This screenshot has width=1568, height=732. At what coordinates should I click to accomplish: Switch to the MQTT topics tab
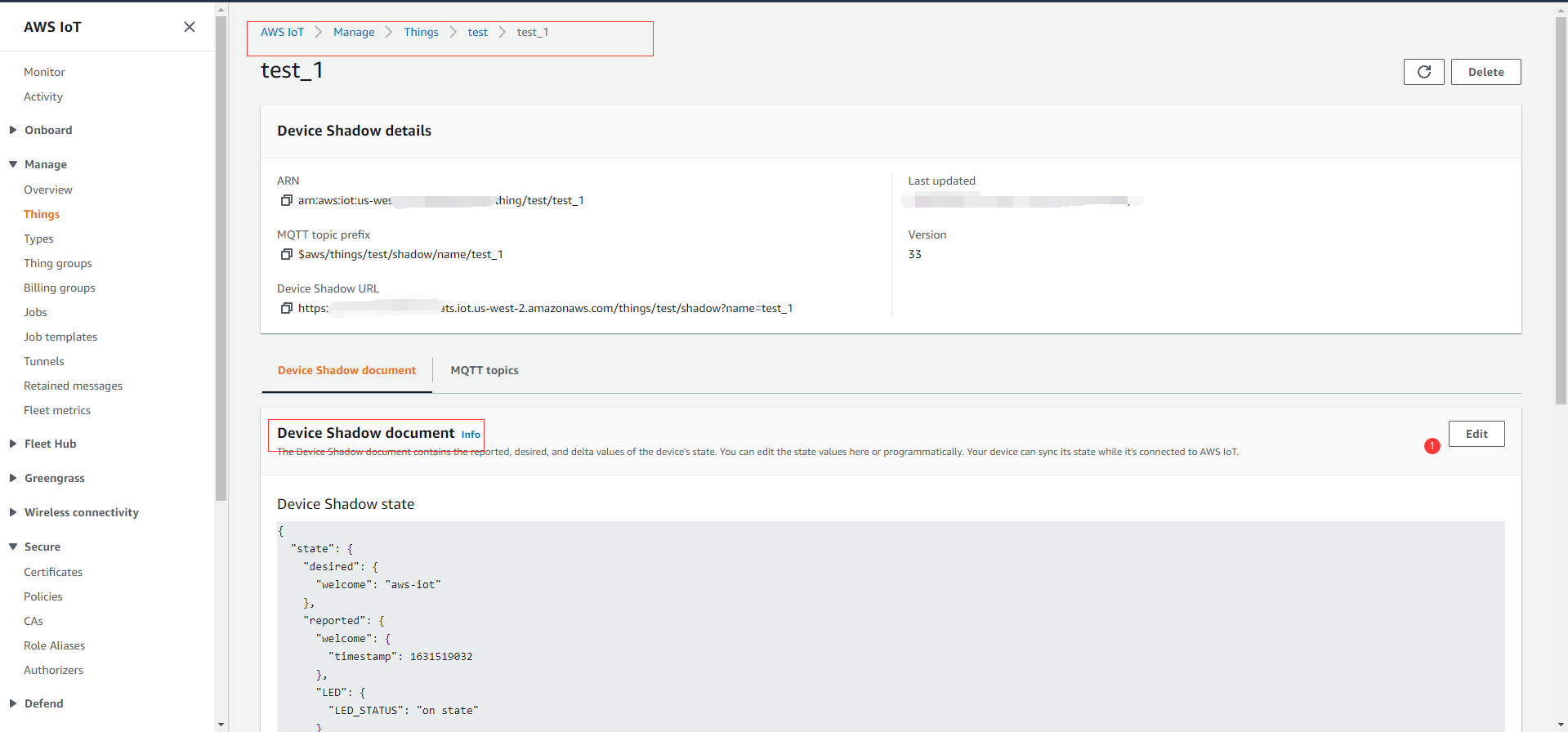point(485,370)
